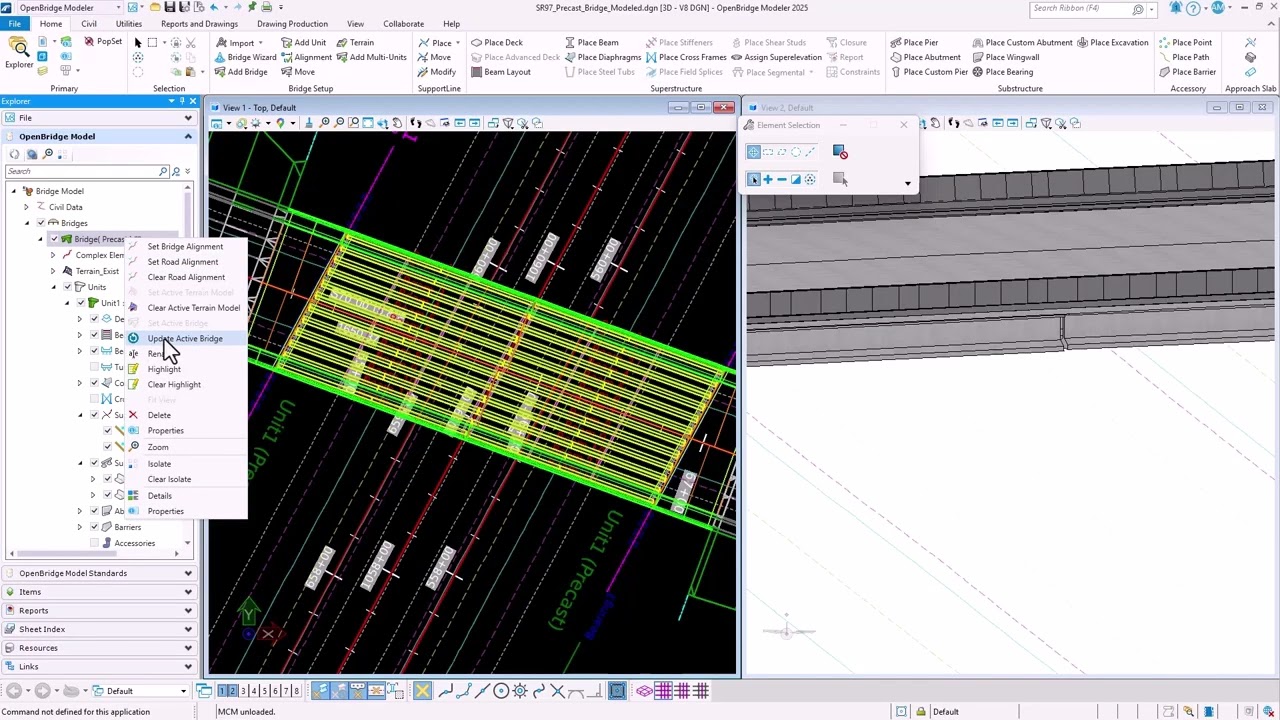Select the Place Diaphragms tool
This screenshot has width=1280, height=720.
[602, 57]
